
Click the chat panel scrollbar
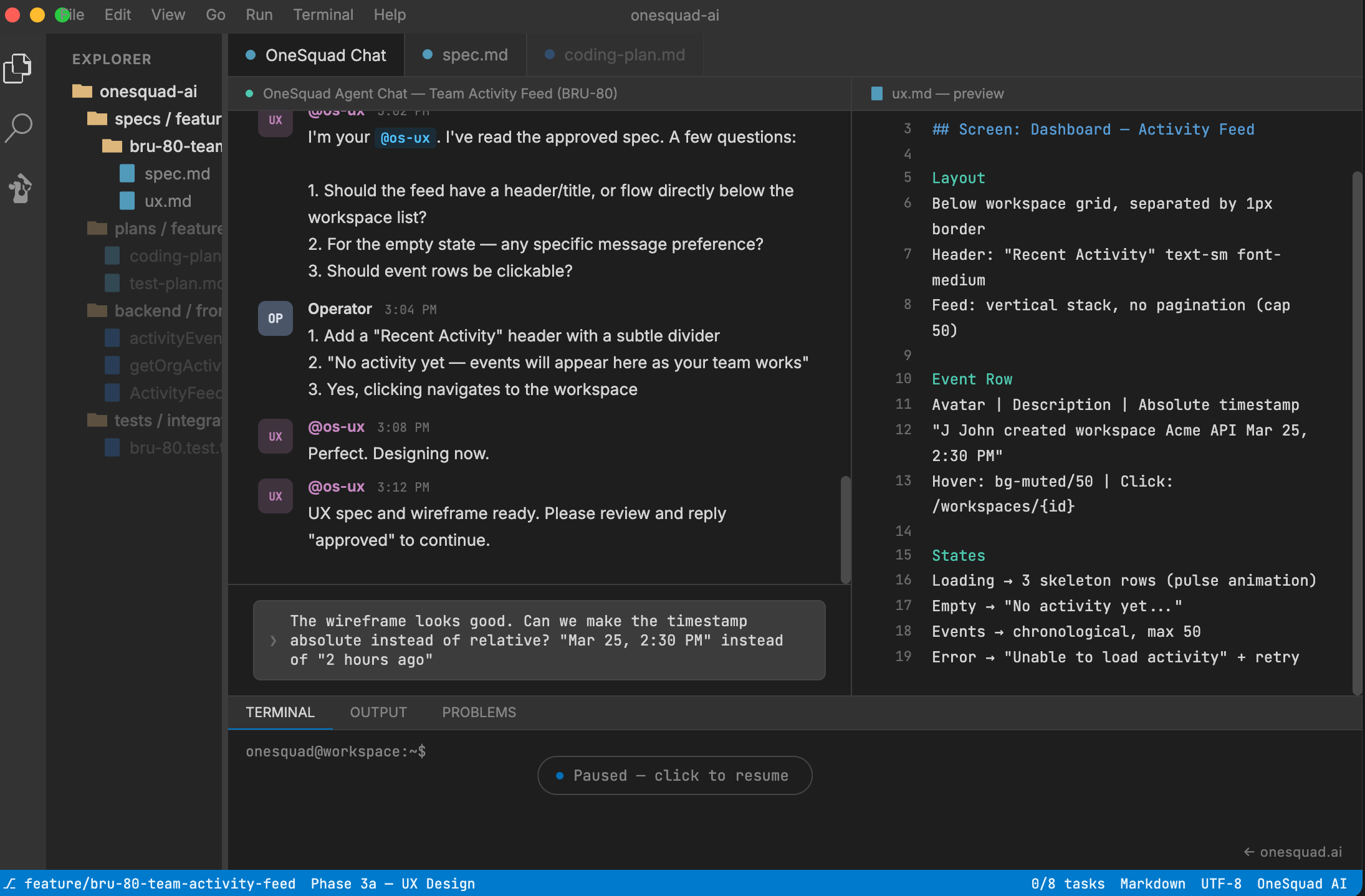pyautogui.click(x=845, y=530)
